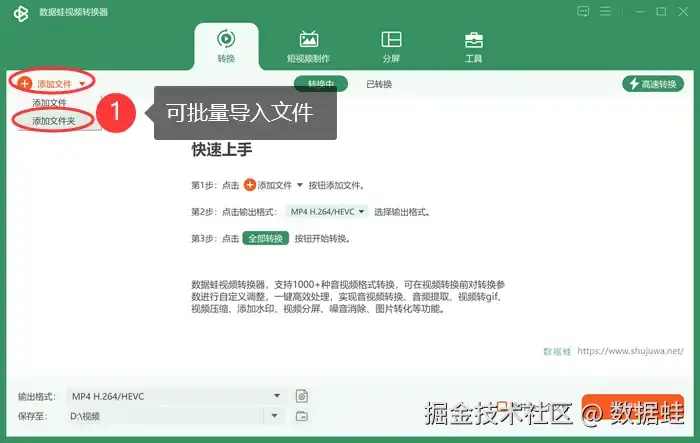The width and height of the screenshot is (700, 443).
Task: Switch to the 短视频制作 tab
Action: (x=308, y=46)
